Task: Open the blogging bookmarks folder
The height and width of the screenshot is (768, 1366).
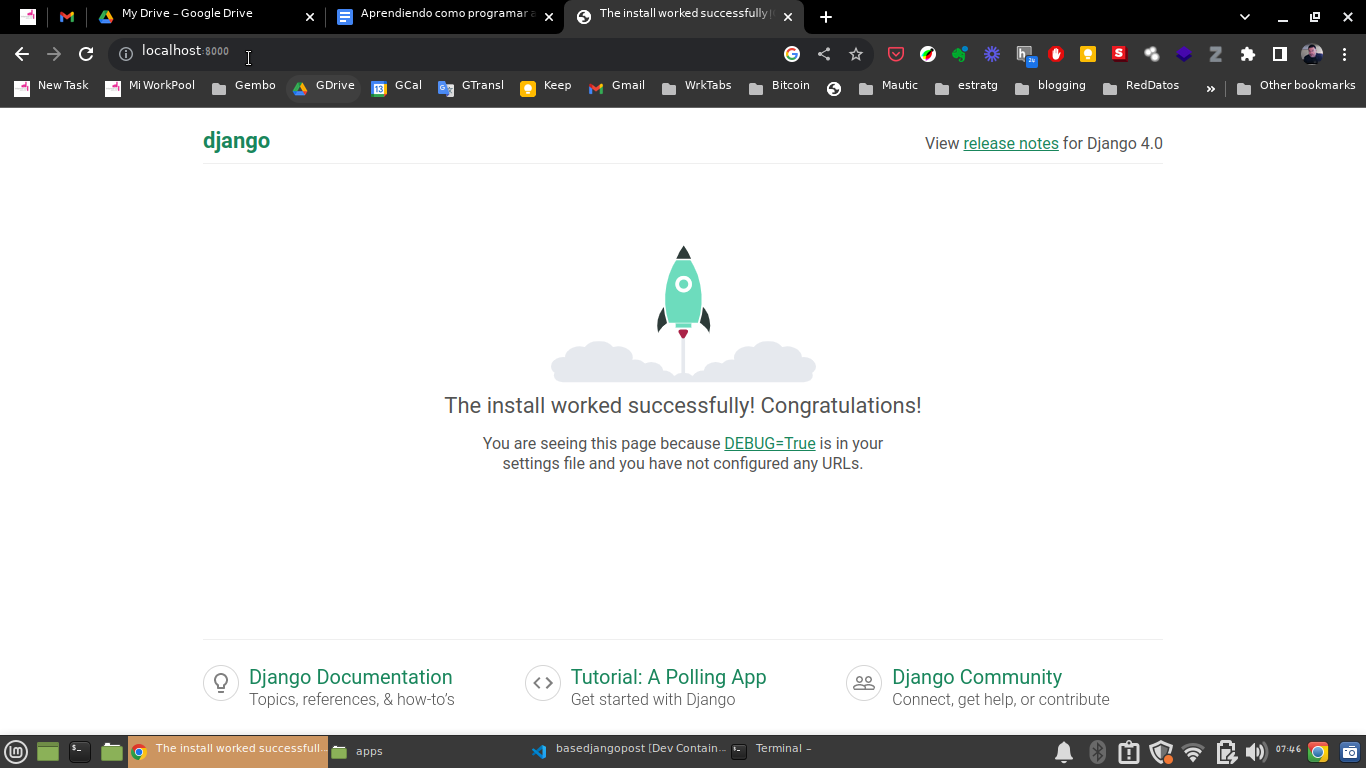Action: 1050,87
